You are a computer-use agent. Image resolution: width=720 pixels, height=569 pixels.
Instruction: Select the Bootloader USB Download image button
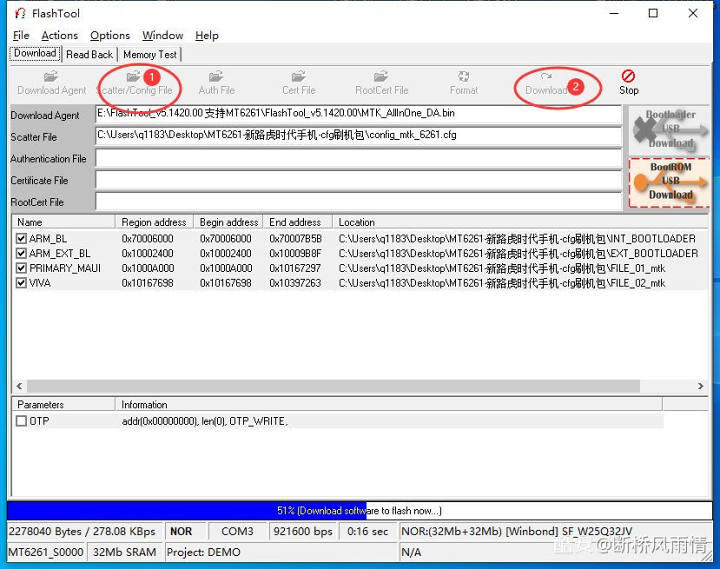(668, 129)
